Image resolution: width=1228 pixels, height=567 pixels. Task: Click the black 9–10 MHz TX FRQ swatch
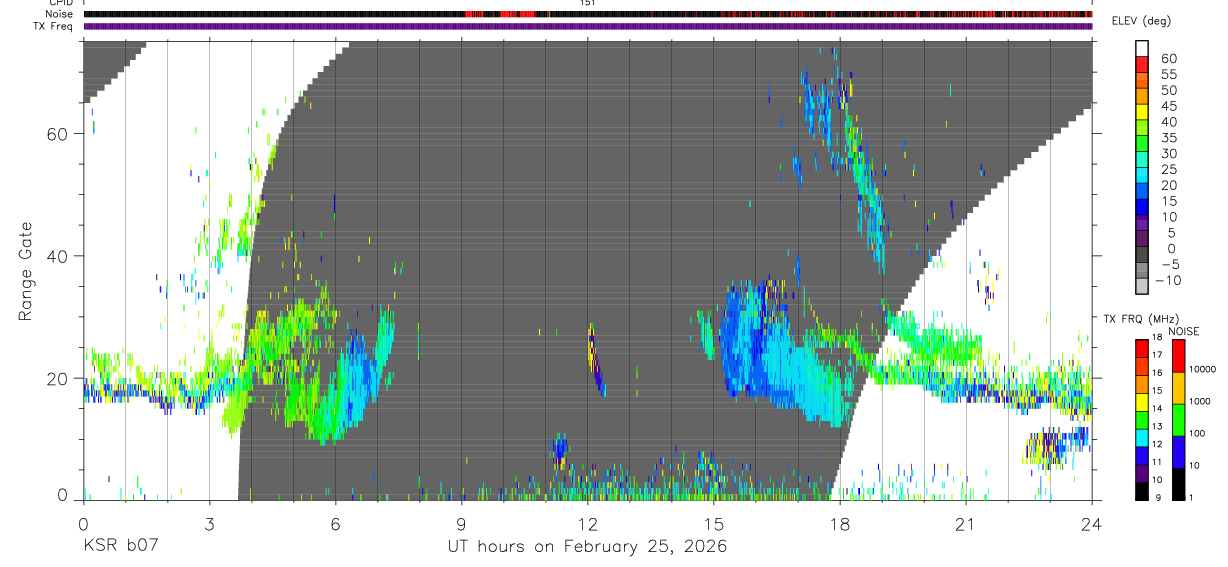click(x=1142, y=490)
